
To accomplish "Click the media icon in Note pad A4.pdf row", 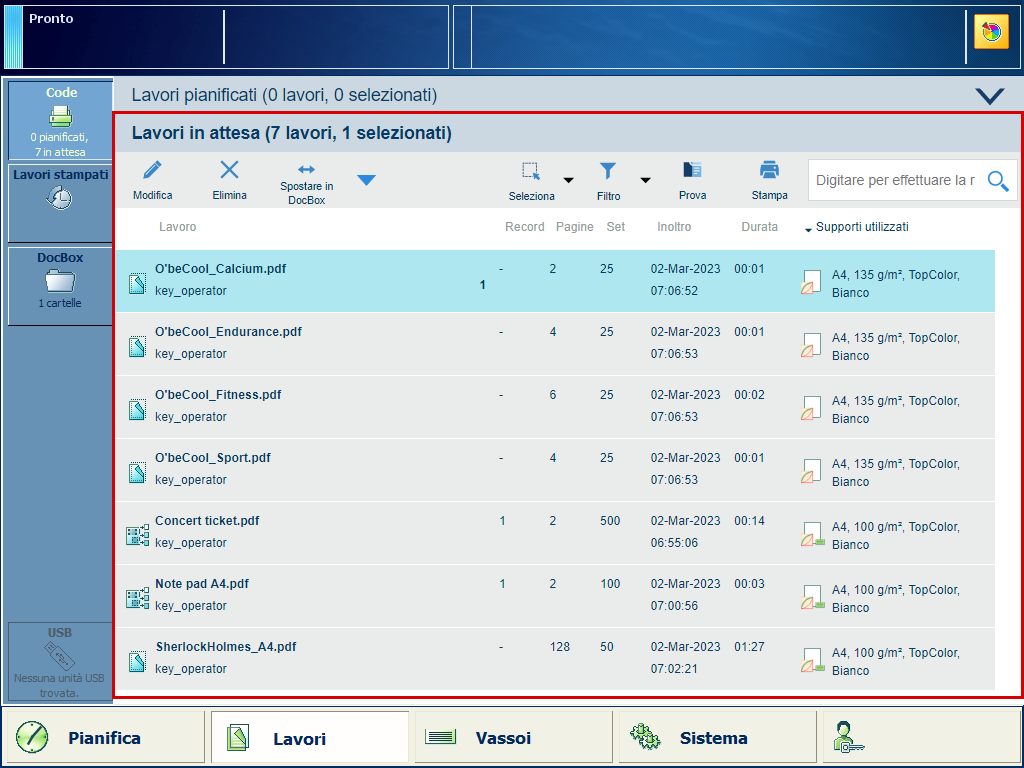I will tap(812, 598).
